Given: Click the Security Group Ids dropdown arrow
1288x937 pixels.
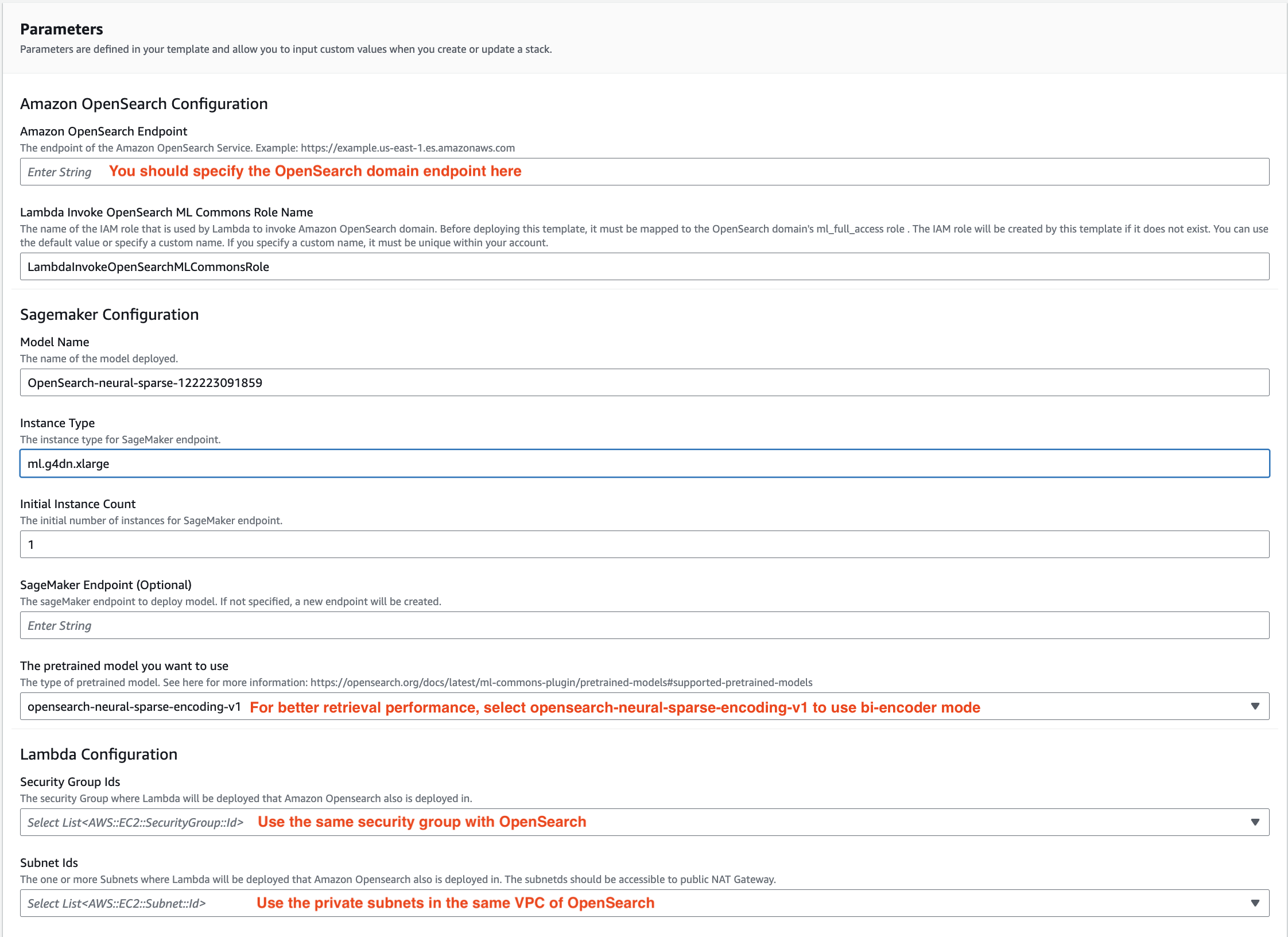Looking at the screenshot, I should pos(1255,822).
